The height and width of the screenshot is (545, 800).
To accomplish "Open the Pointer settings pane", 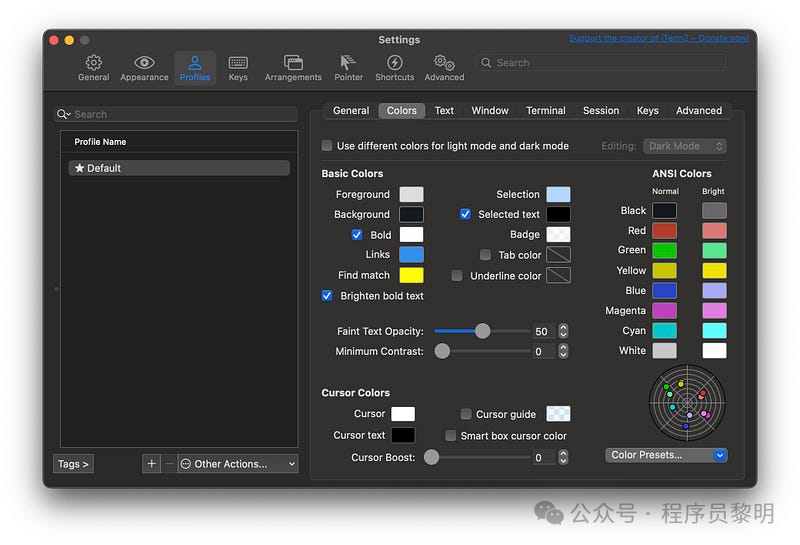I will 348,68.
